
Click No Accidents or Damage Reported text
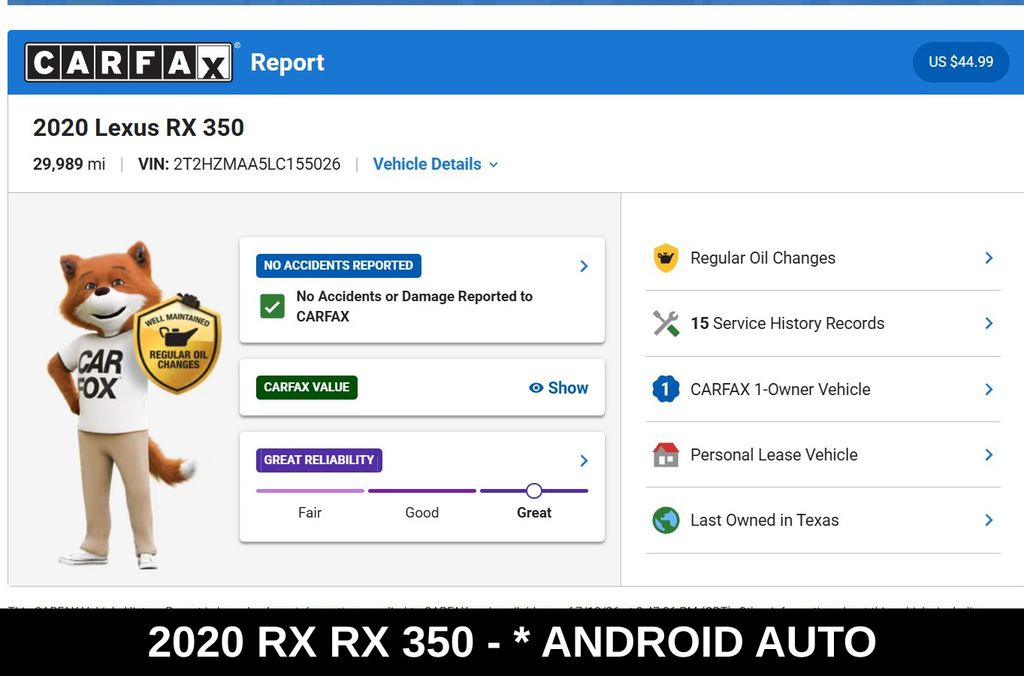pos(415,306)
